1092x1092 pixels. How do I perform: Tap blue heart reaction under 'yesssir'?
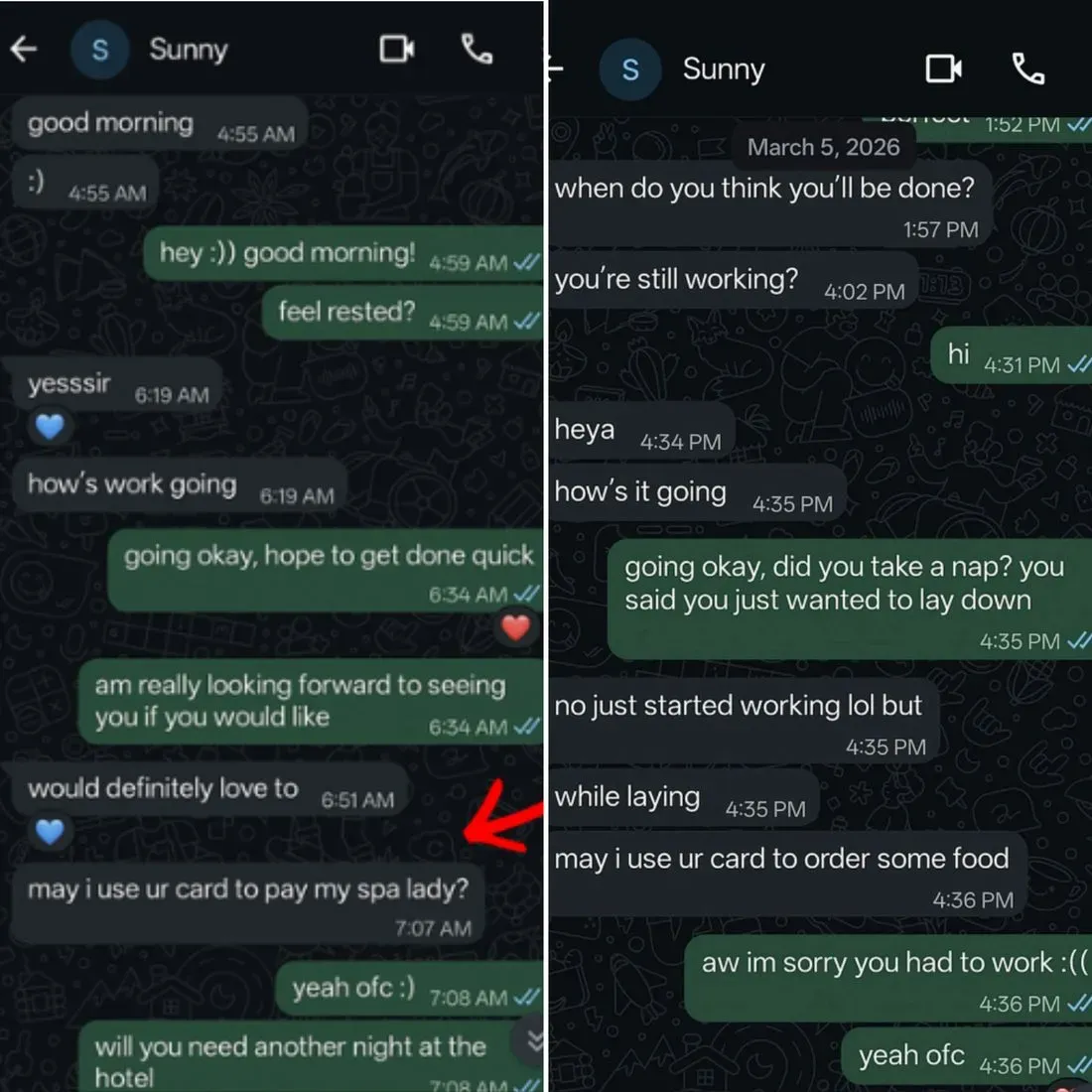(50, 426)
